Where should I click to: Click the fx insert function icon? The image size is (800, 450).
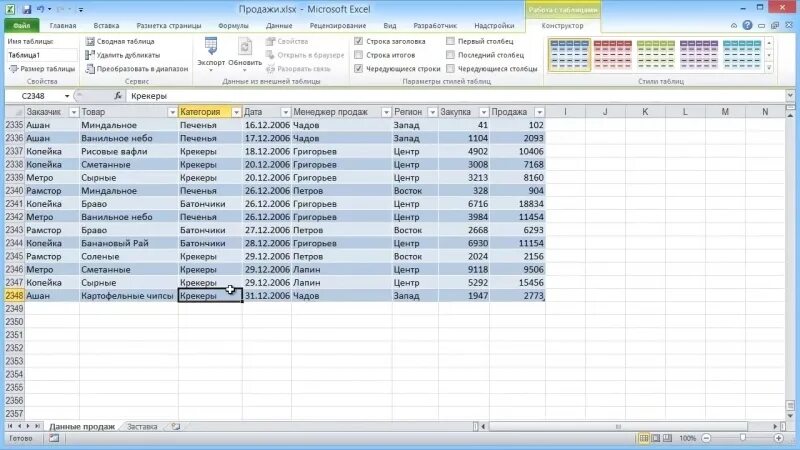(x=118, y=96)
